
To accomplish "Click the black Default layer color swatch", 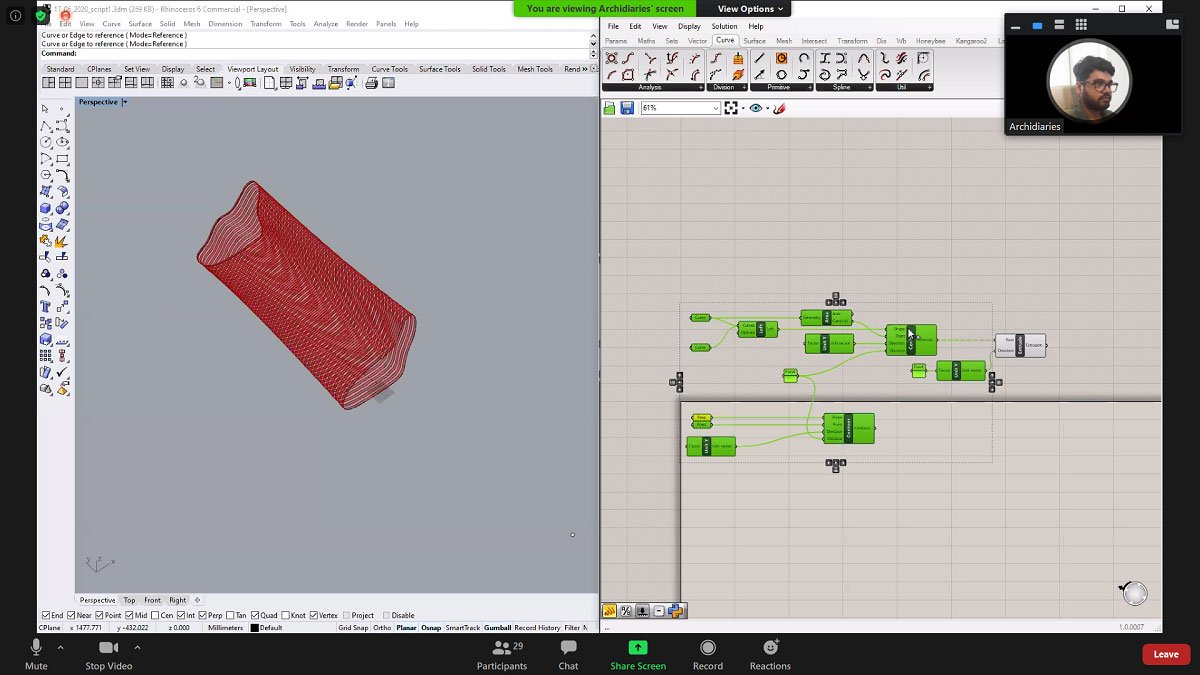I will 253,627.
